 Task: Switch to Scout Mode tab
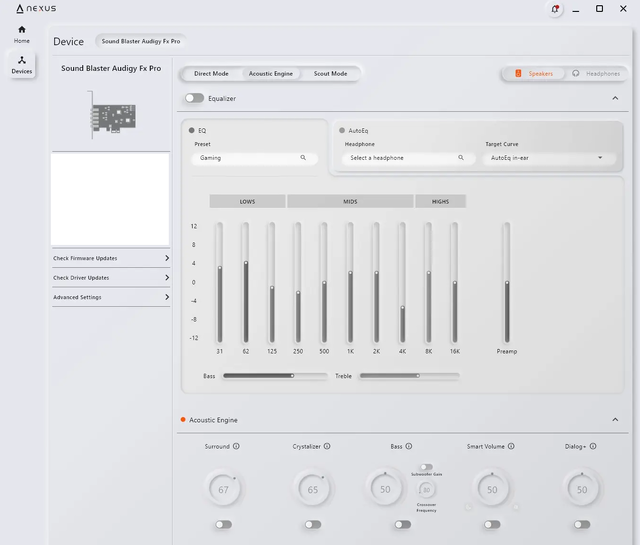pyautogui.click(x=330, y=74)
